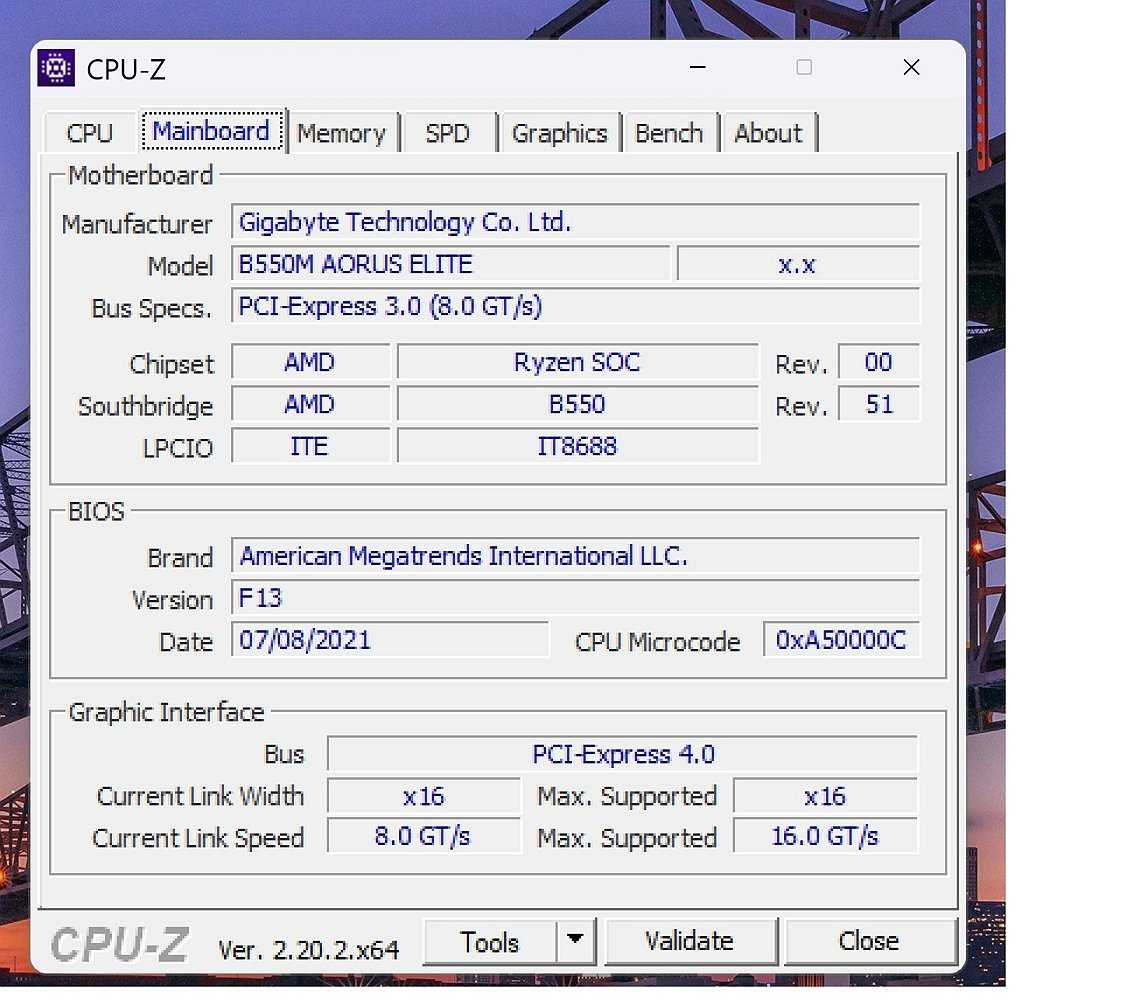The height and width of the screenshot is (999, 1123).
Task: Click the BIOS Version F13 value
Action: pos(575,598)
